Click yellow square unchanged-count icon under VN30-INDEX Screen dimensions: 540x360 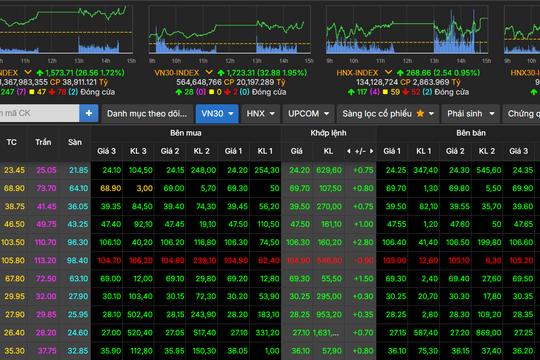(x=211, y=92)
